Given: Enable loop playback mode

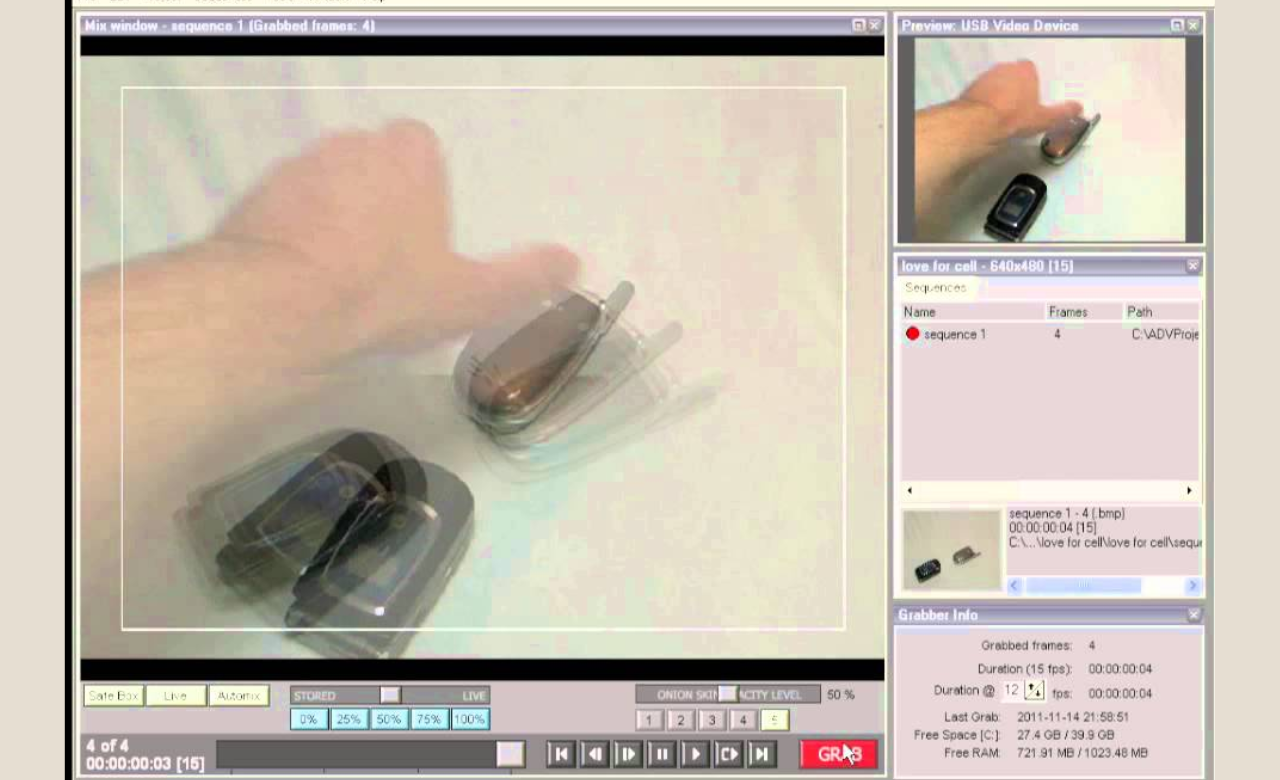Looking at the screenshot, I should coord(728,754).
